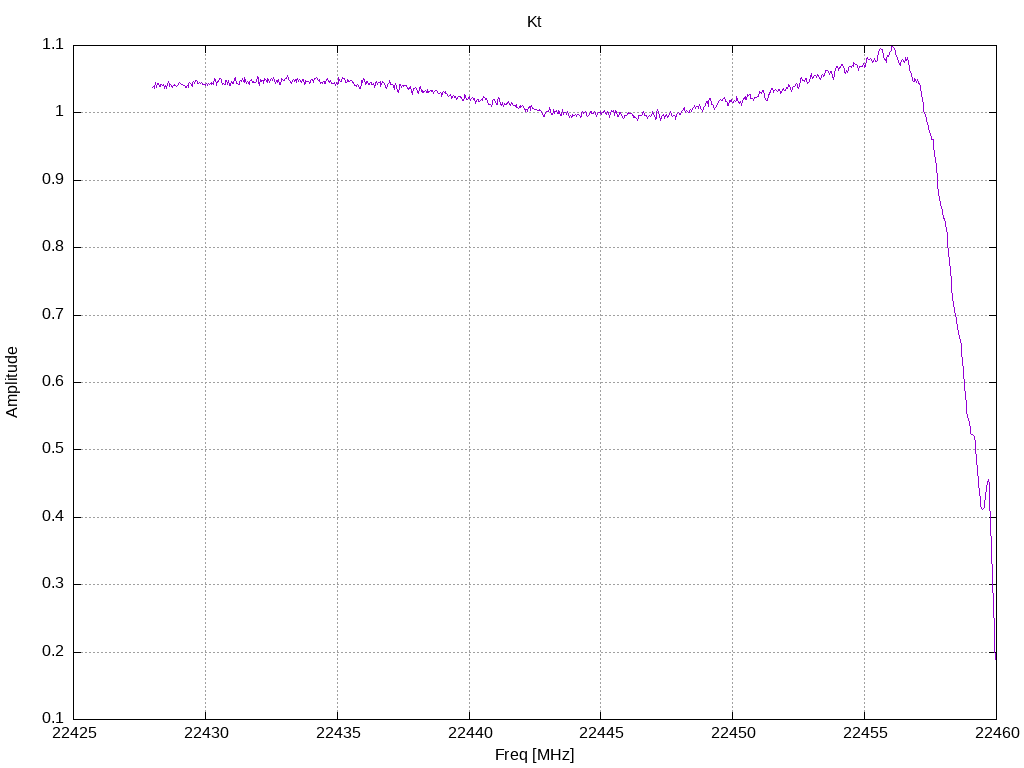The width and height of the screenshot is (1024, 768).
Task: Click the small bump near amplitude 0.45
Action: tap(987, 482)
